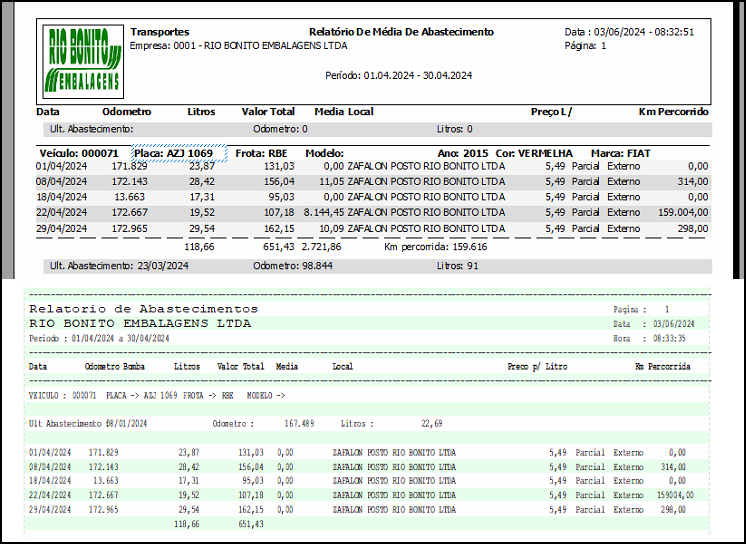Click the 'Frota: RBE' label
Viewport: 746px width, 544px height.
(x=261, y=153)
